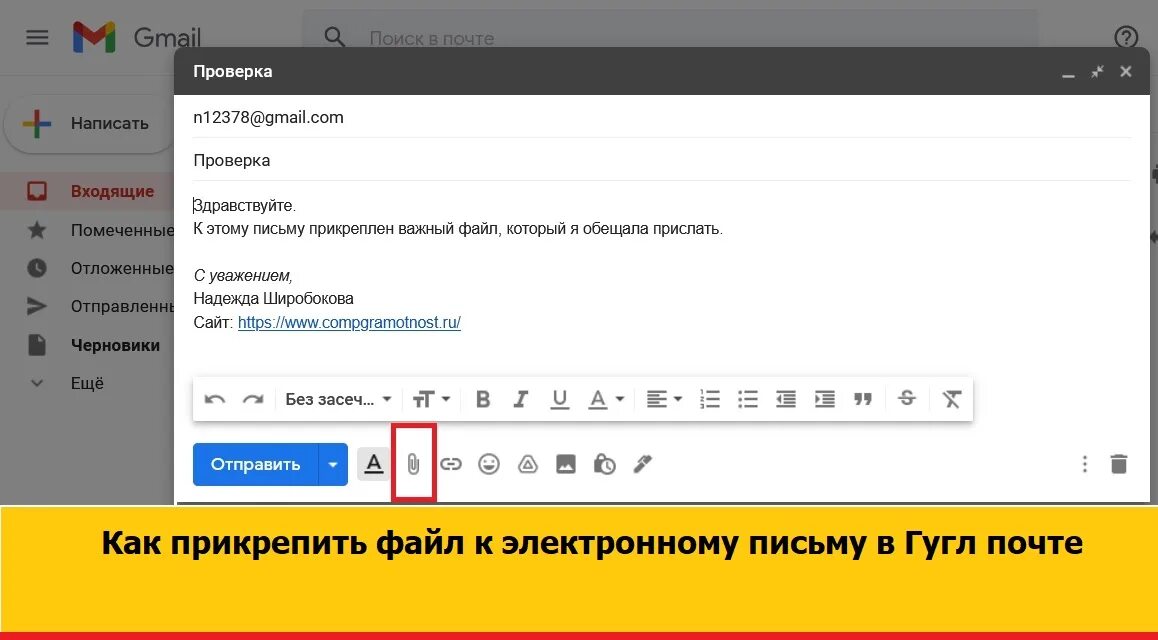Image resolution: width=1158 pixels, height=640 pixels.
Task: Decrease indent of text
Action: (786, 399)
